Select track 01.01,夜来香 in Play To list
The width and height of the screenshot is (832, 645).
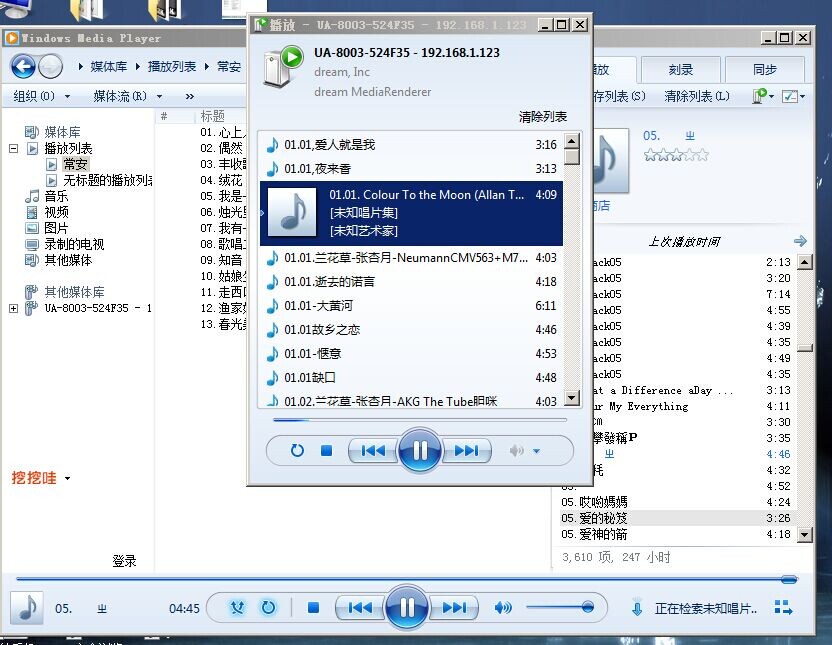tap(411, 169)
